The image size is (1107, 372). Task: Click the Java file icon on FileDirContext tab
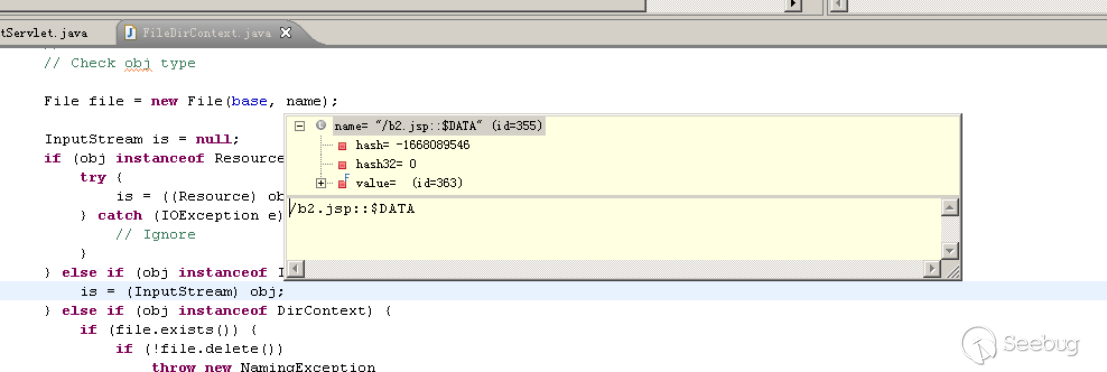[x=131, y=32]
